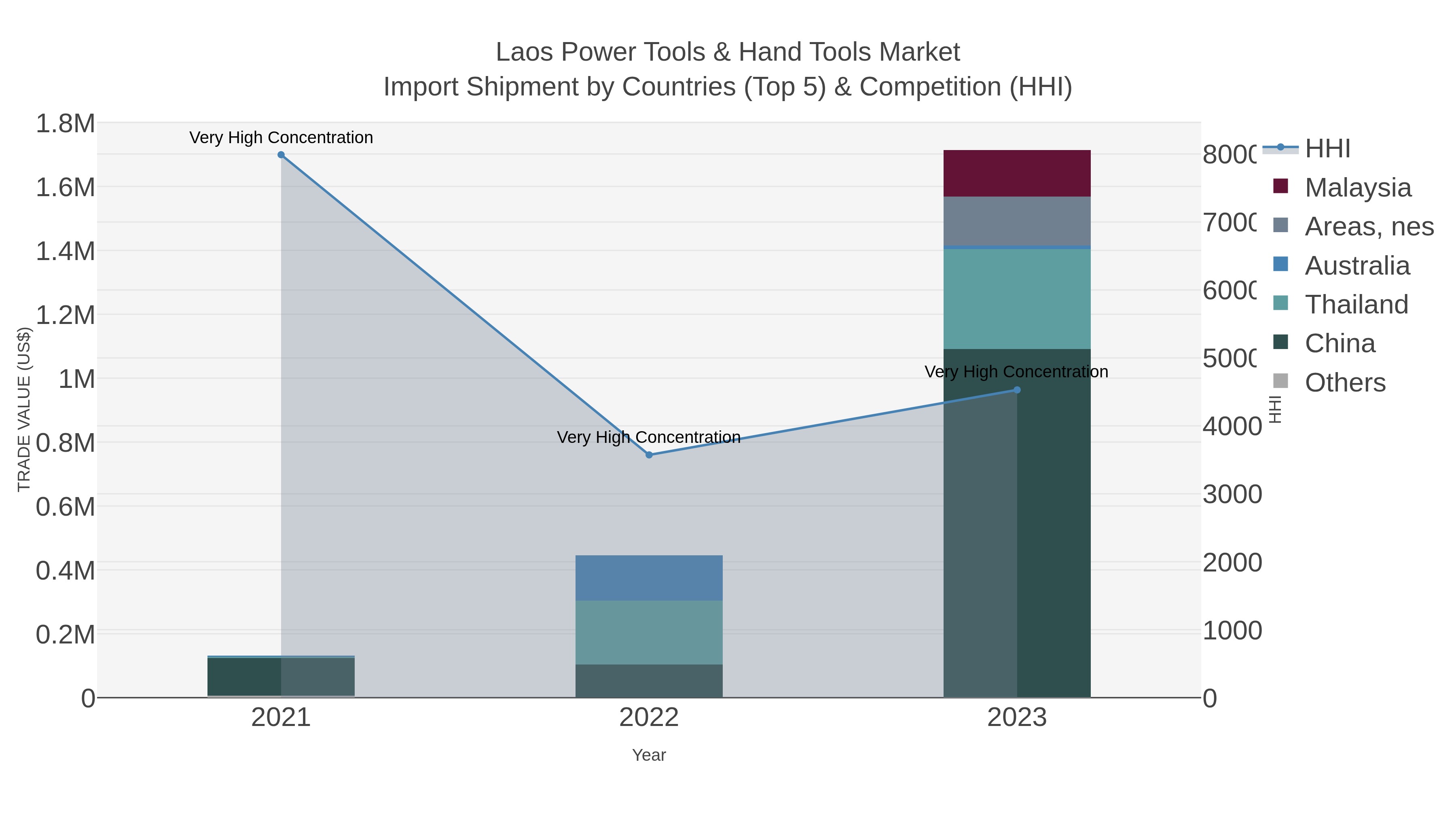Click the Australia blue legend swatch
This screenshot has height=819, width=1456.
coord(1280,265)
